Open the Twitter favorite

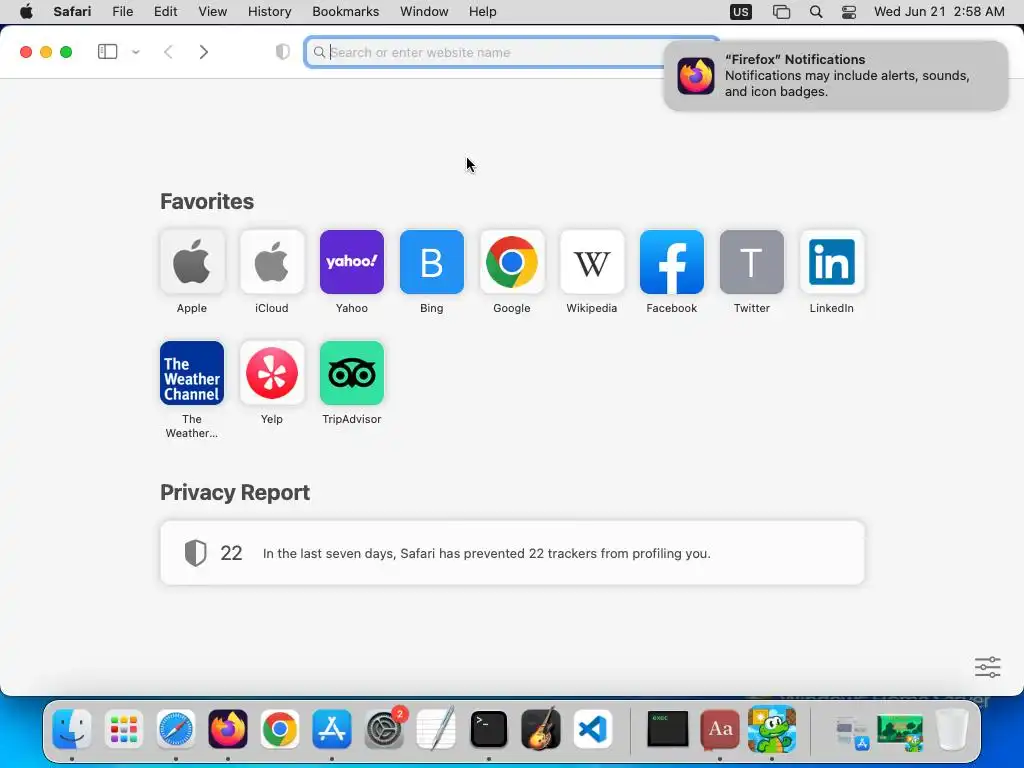tap(752, 262)
